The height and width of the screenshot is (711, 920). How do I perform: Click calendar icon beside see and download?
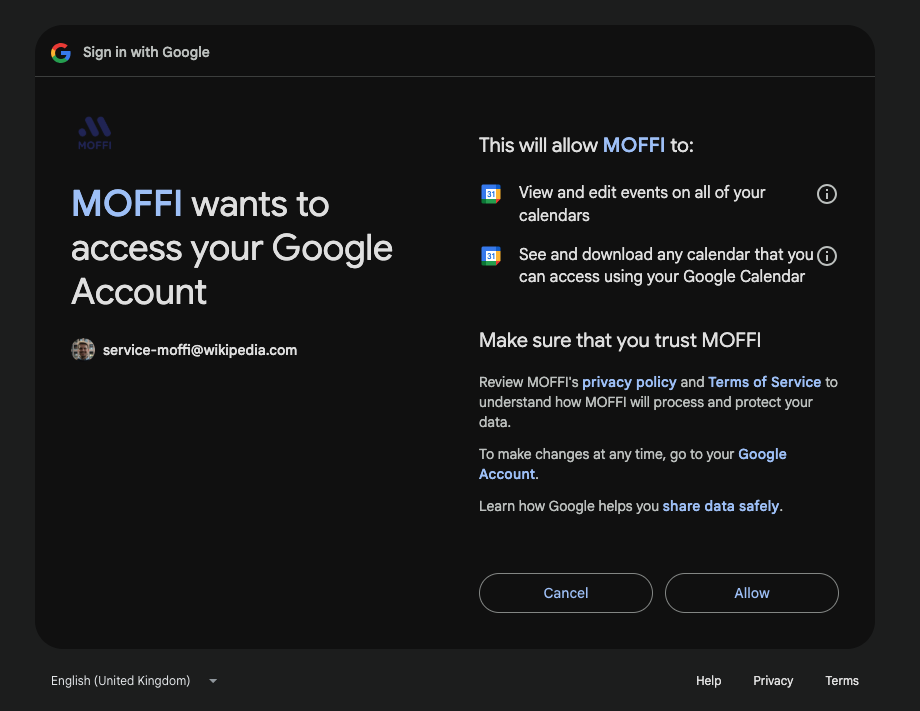(491, 256)
